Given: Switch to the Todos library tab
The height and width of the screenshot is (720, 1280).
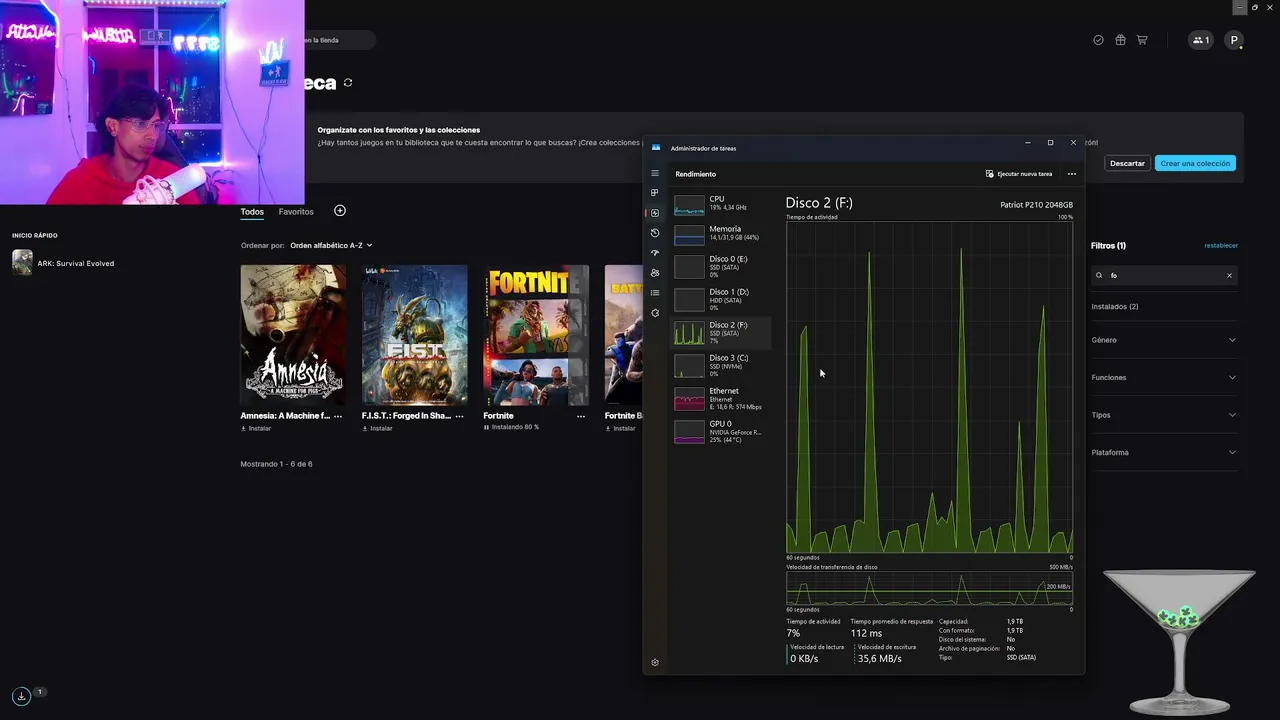Looking at the screenshot, I should [252, 212].
